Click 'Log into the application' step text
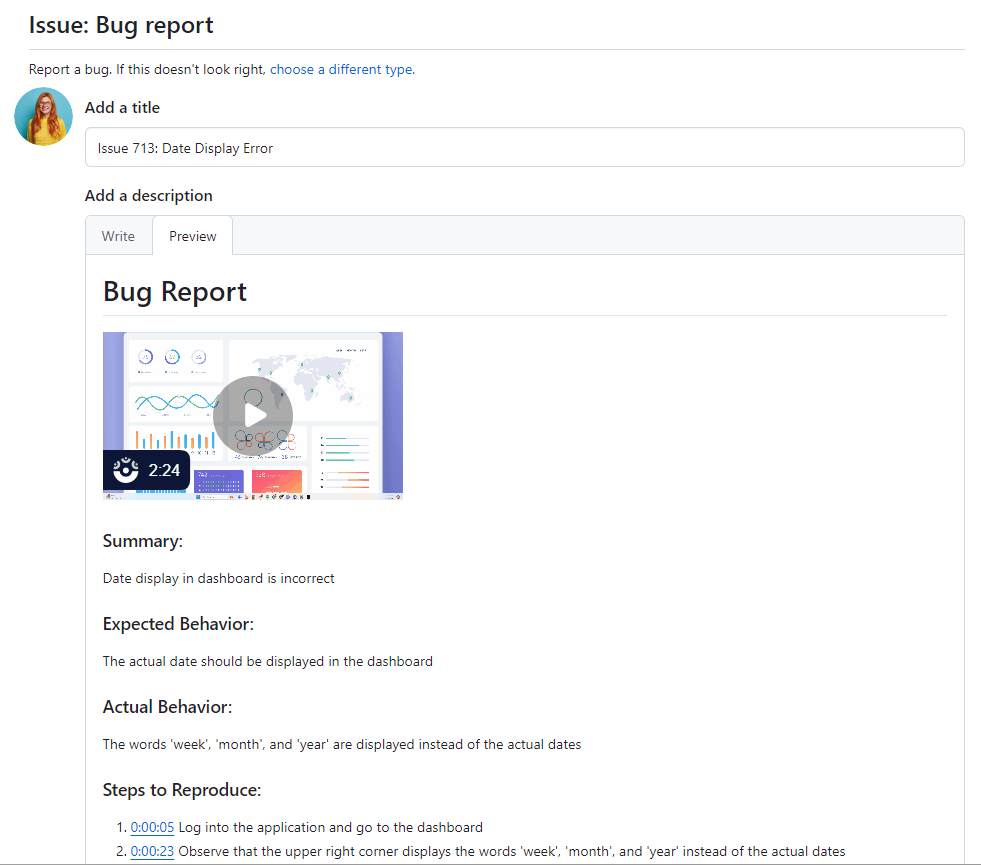 330,827
